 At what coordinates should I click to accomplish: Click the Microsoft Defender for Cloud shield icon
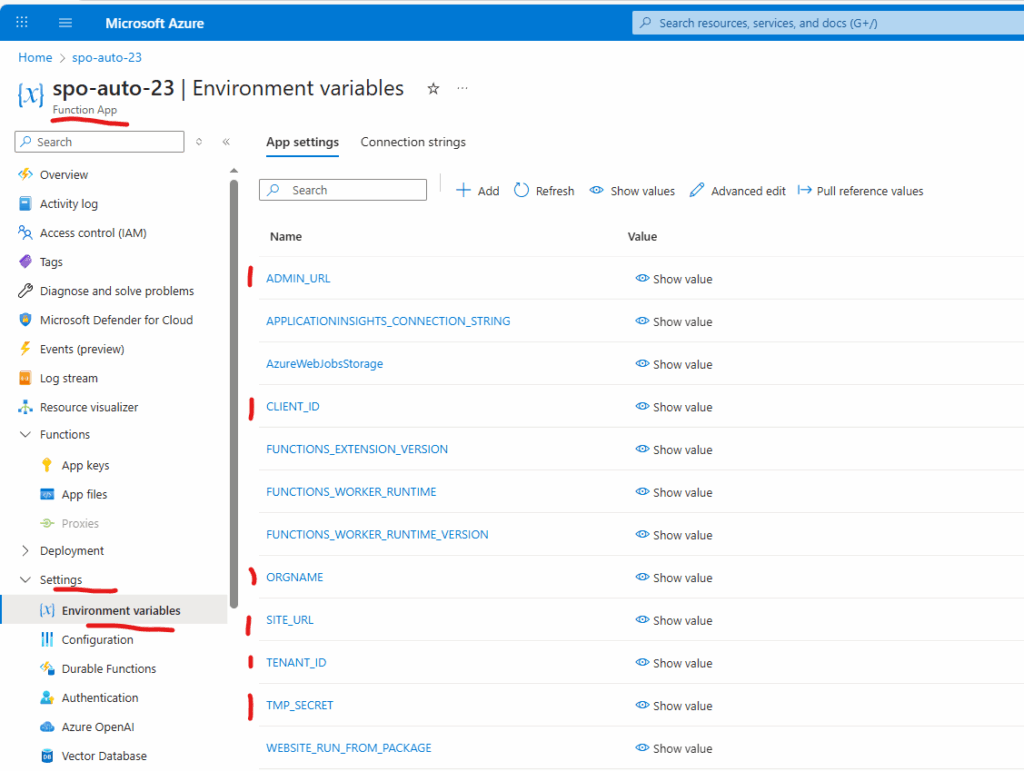click(25, 320)
